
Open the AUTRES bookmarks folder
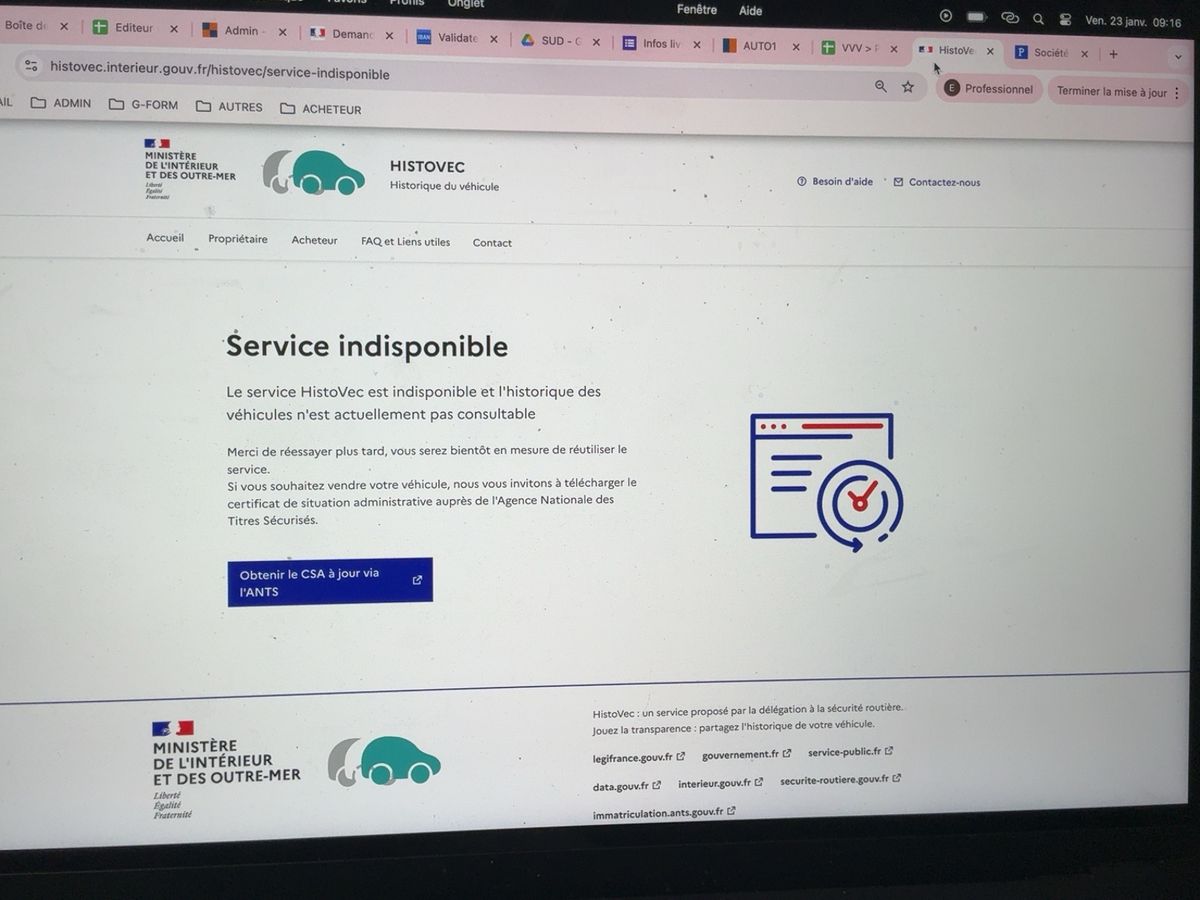229,107
